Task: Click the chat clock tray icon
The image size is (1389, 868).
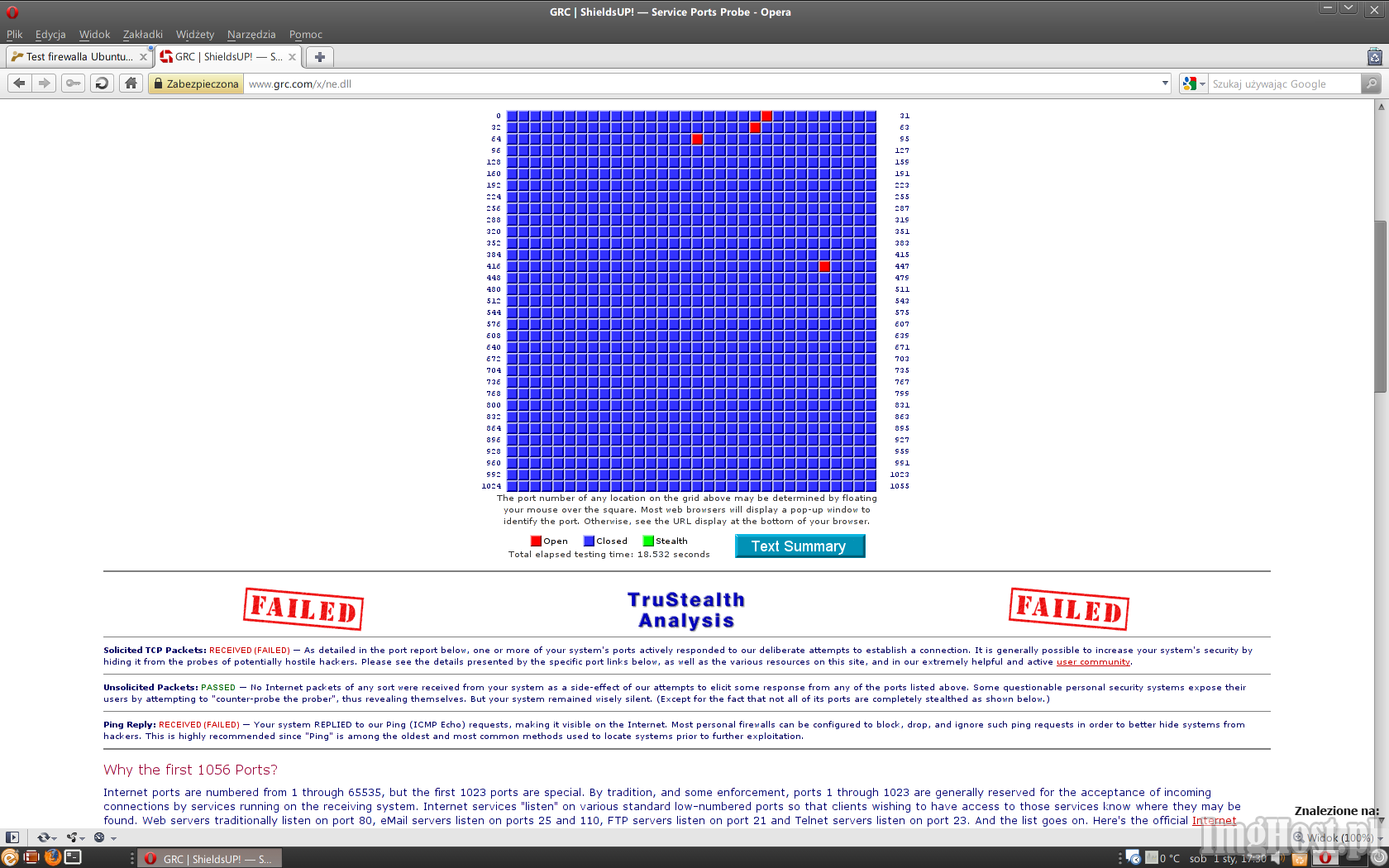Action: tap(1134, 858)
